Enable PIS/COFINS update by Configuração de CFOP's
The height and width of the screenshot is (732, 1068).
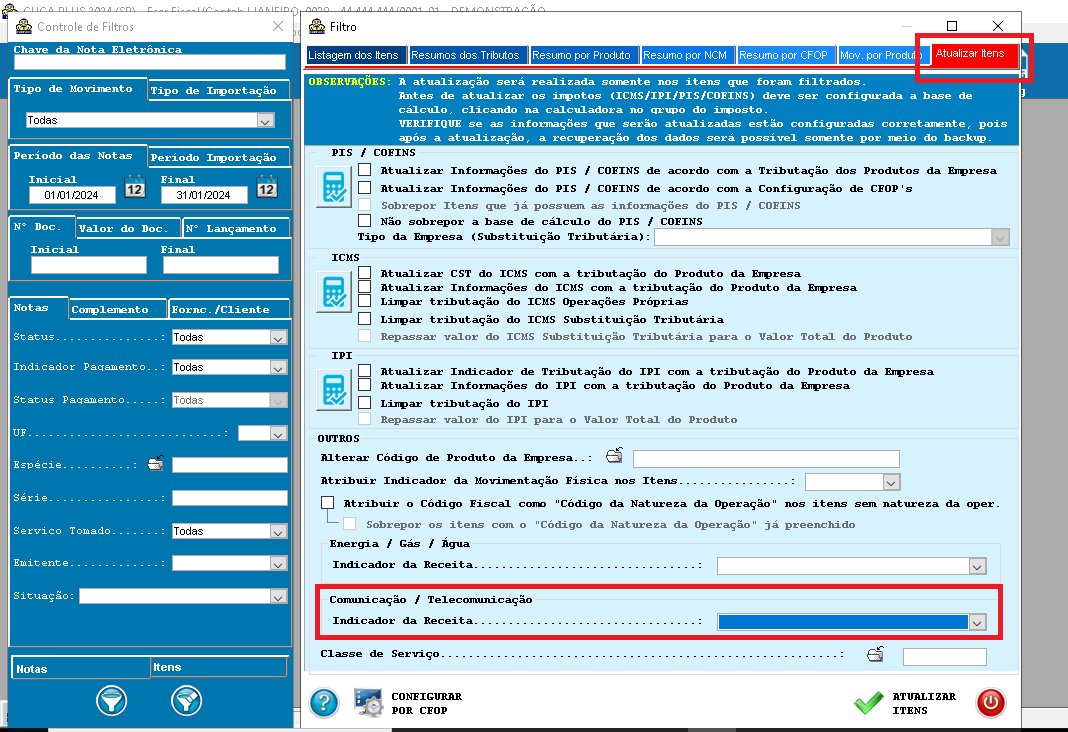[x=365, y=187]
